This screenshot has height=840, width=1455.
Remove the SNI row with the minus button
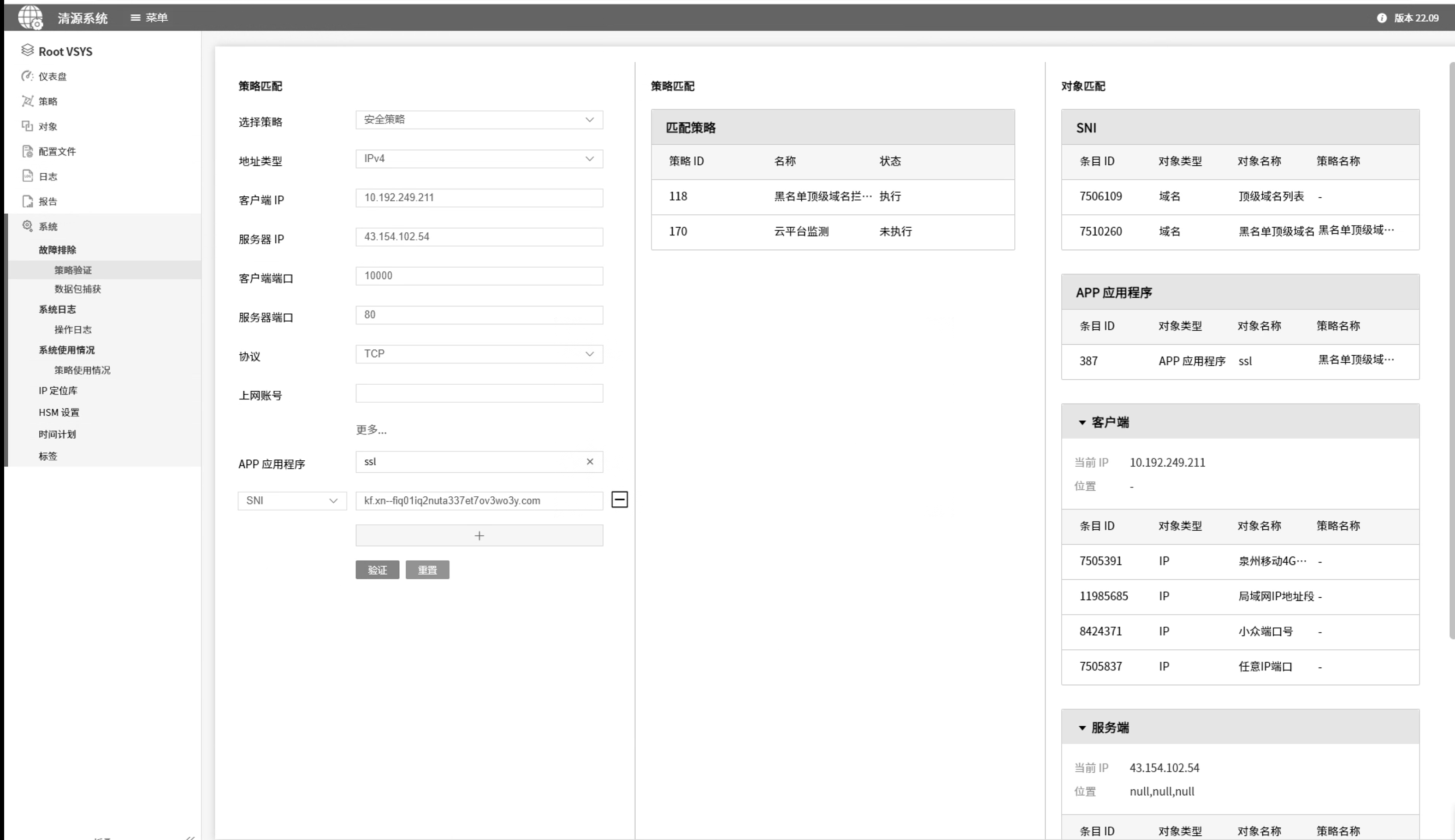[619, 499]
